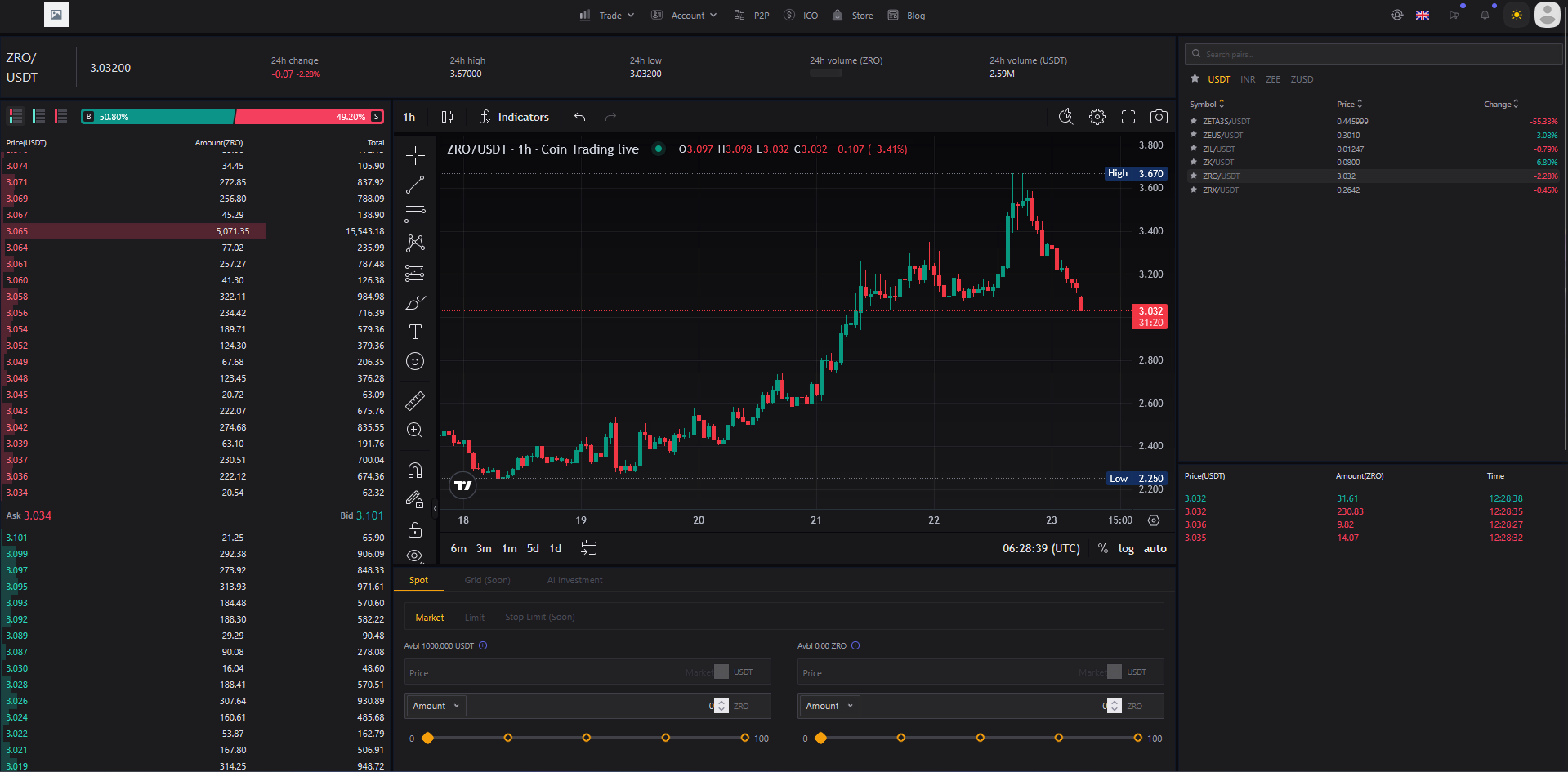The width and height of the screenshot is (1568, 772).
Task: Open the buy-side Amount dropdown
Action: coord(436,706)
